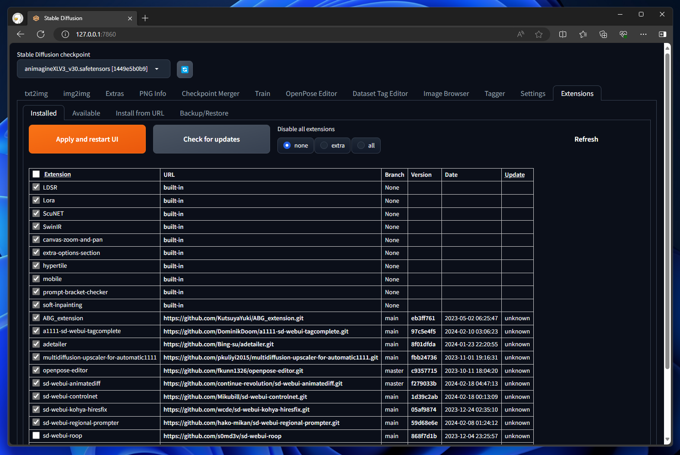680x455 pixels.
Task: Click the Extension column header label
Action: click(x=57, y=174)
